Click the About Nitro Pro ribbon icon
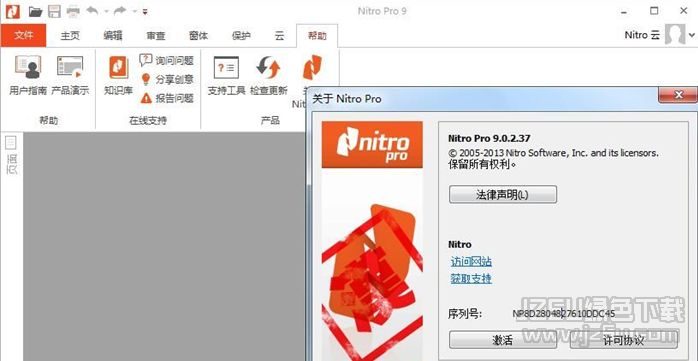The width and height of the screenshot is (698, 361). 312,68
